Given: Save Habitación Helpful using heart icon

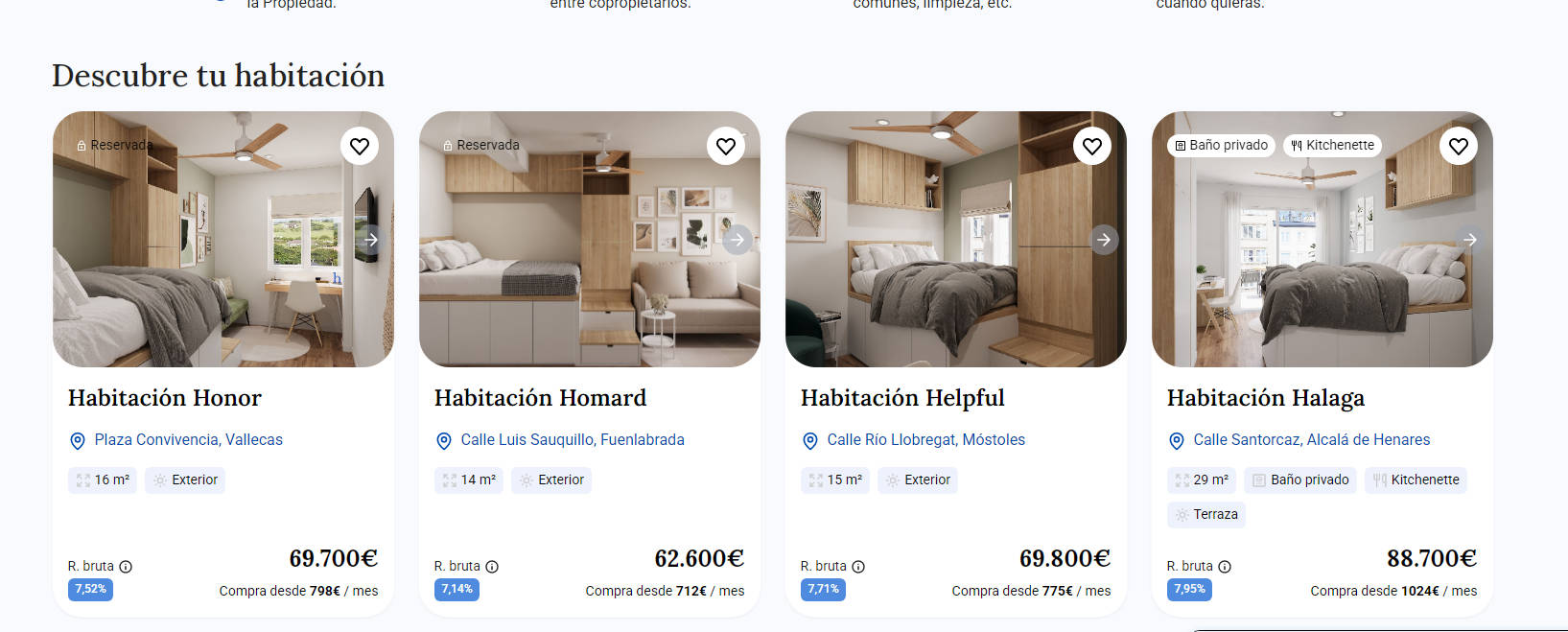Looking at the screenshot, I should coord(1092,146).
